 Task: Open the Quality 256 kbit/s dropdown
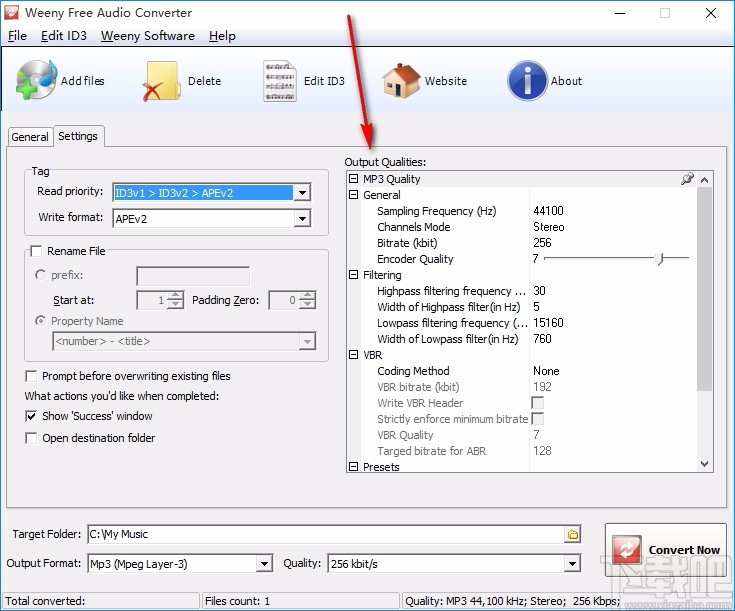[572, 563]
